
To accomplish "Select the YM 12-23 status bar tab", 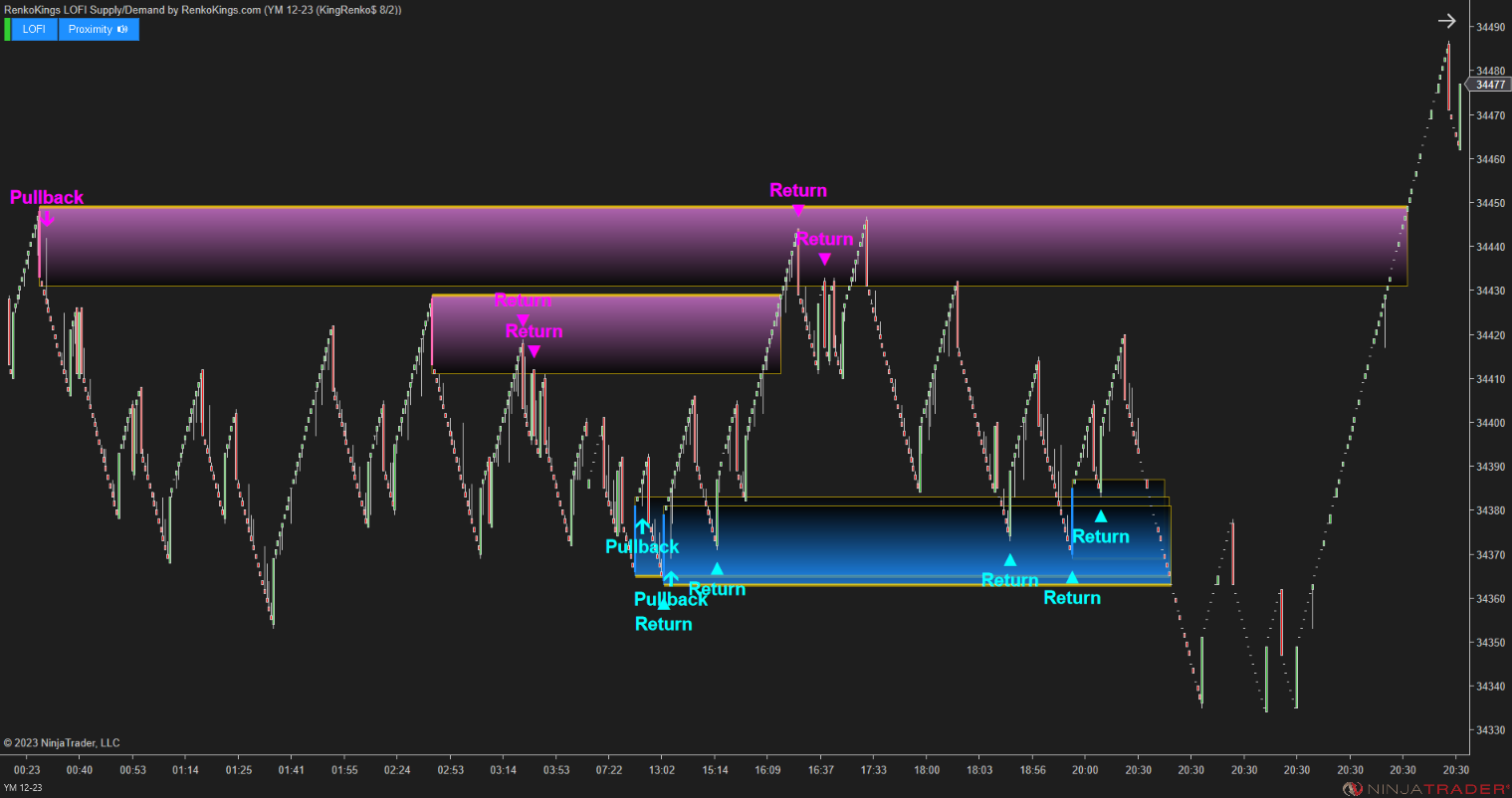I will tap(24, 785).
